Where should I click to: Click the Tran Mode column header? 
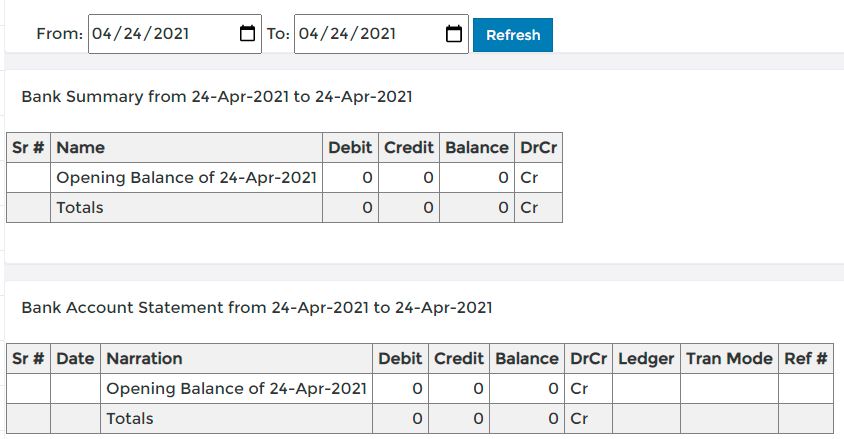pyautogui.click(x=729, y=359)
